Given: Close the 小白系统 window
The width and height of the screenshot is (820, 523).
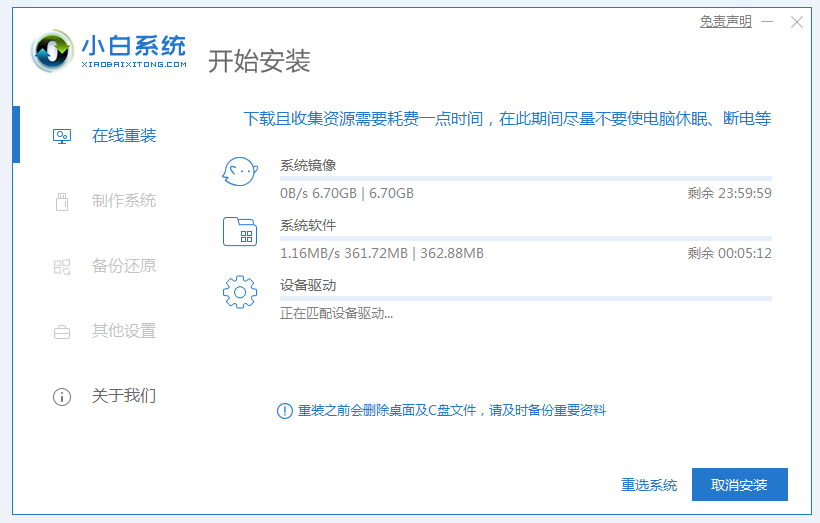Looking at the screenshot, I should click(797, 22).
